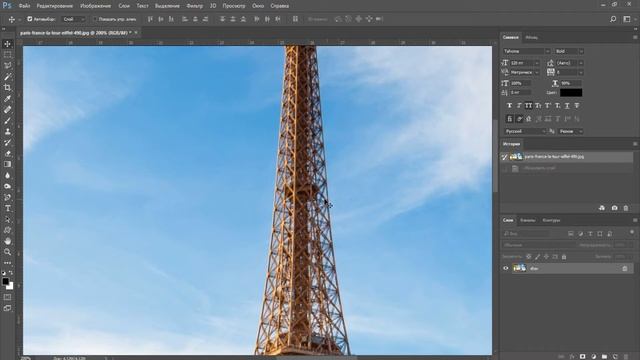Create new group folder icon in Layers panel
640x360 pixels.
tap(604, 356)
